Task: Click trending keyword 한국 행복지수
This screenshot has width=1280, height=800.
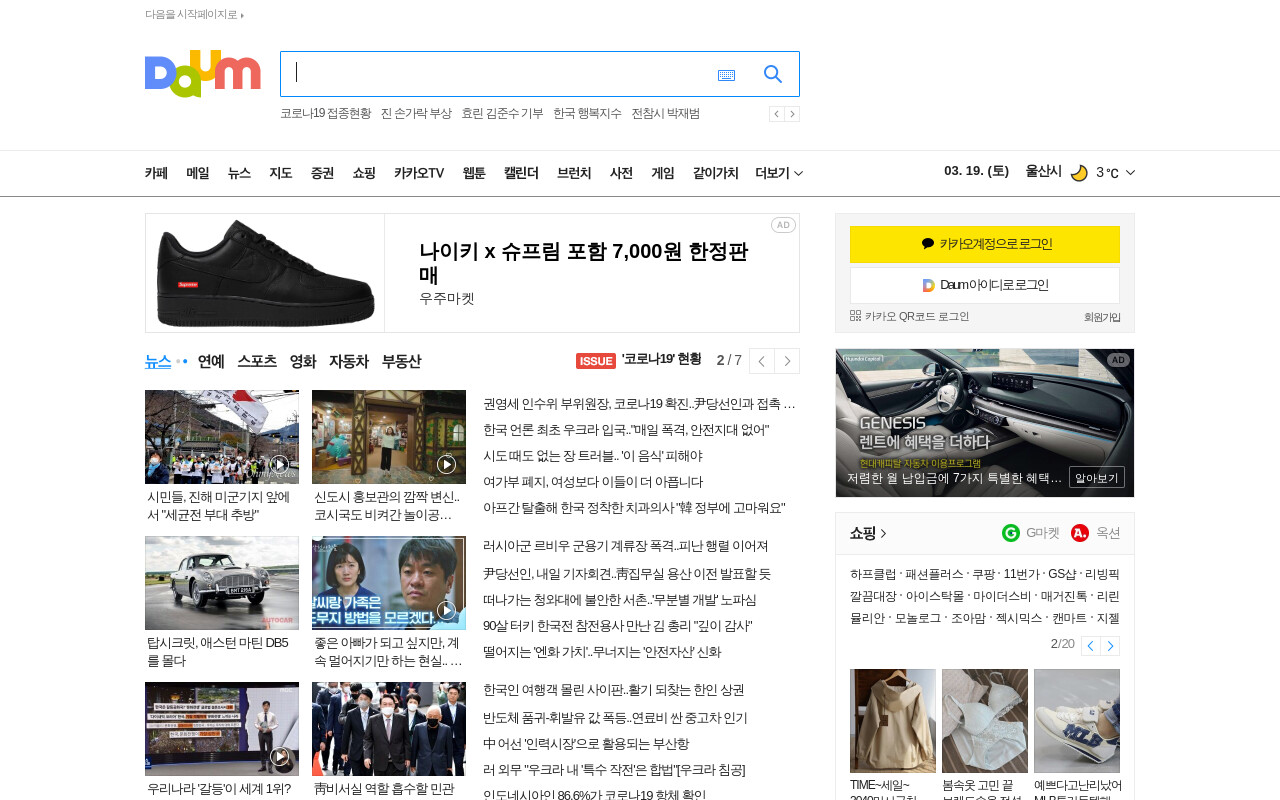Action: click(x=587, y=114)
